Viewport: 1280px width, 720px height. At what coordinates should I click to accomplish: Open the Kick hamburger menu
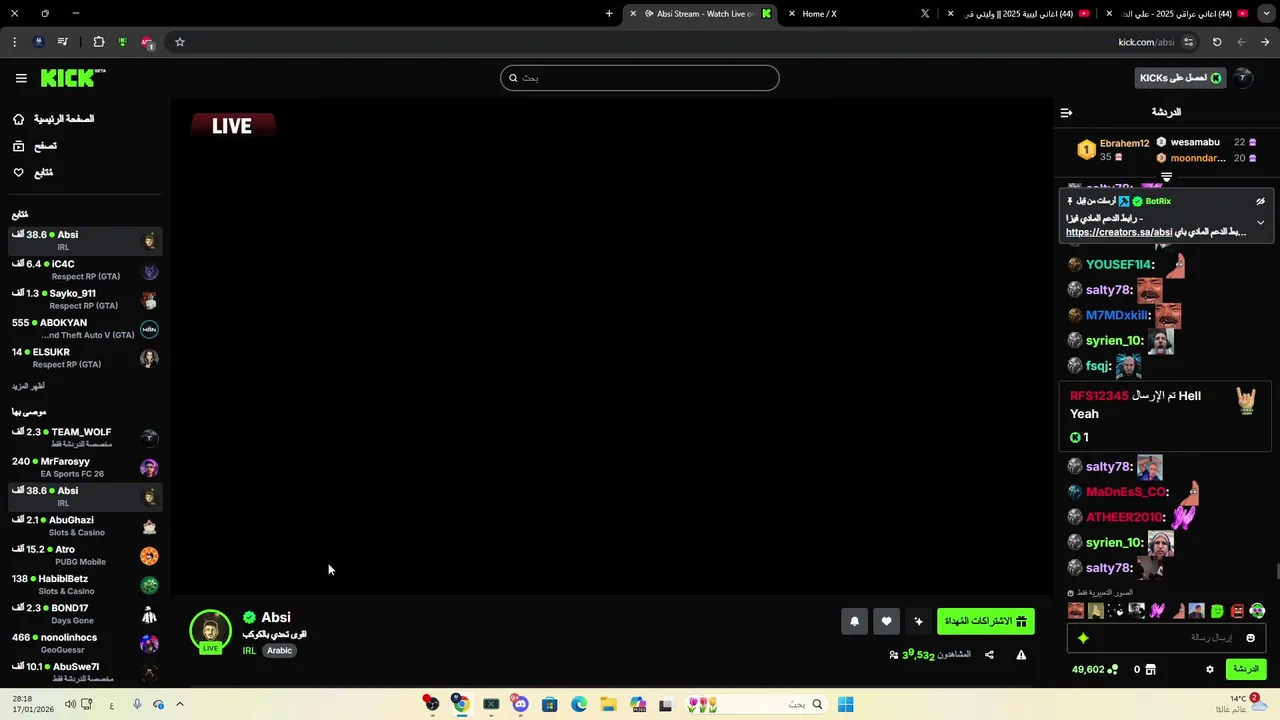pos(21,78)
